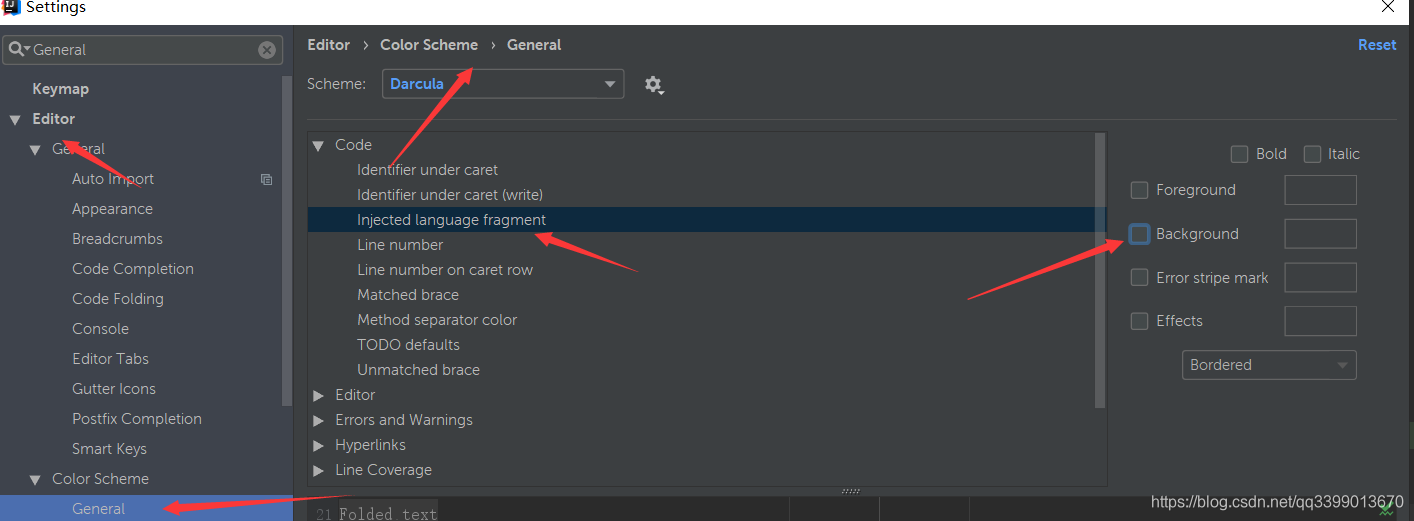Collapse the General node under Editor
1414x521 pixels.
[x=35, y=150]
